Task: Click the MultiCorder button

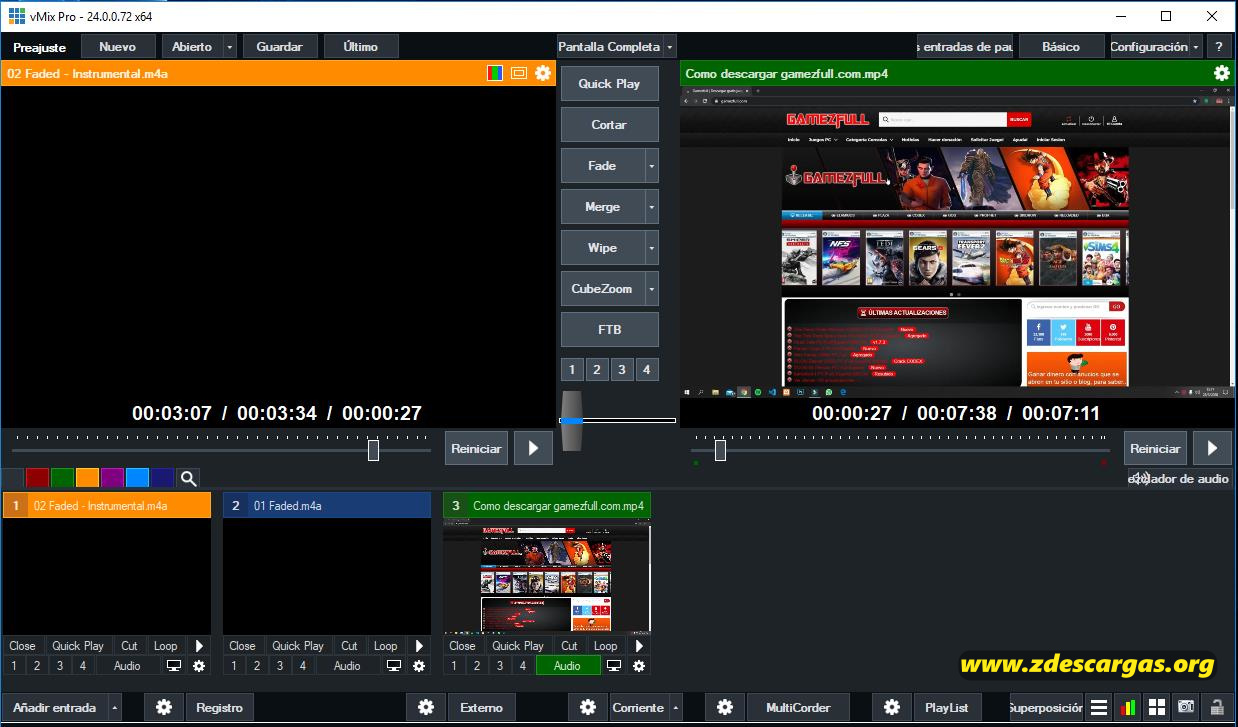Action: coord(798,707)
